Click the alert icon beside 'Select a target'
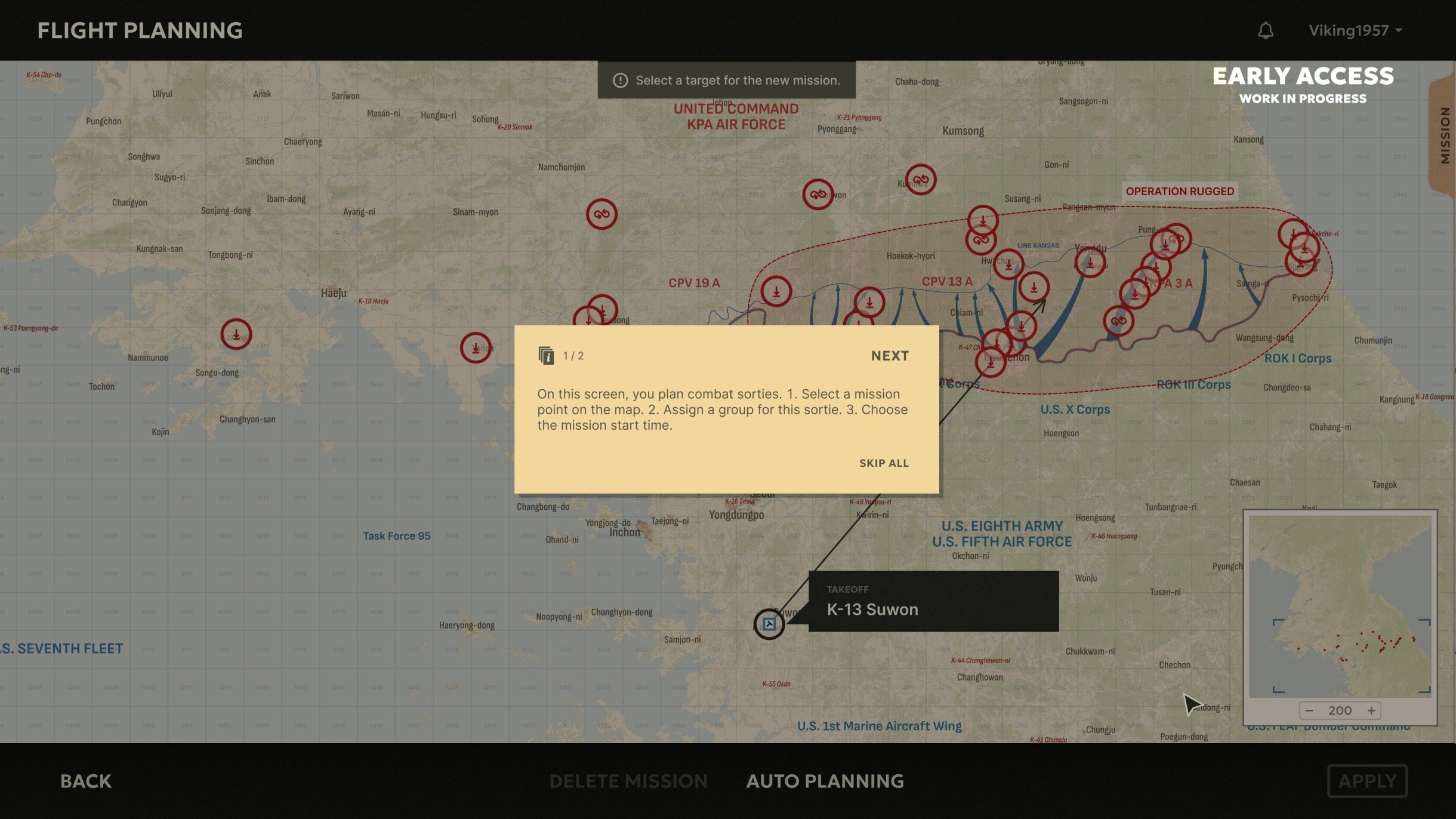This screenshot has width=1456, height=819. coord(621,80)
